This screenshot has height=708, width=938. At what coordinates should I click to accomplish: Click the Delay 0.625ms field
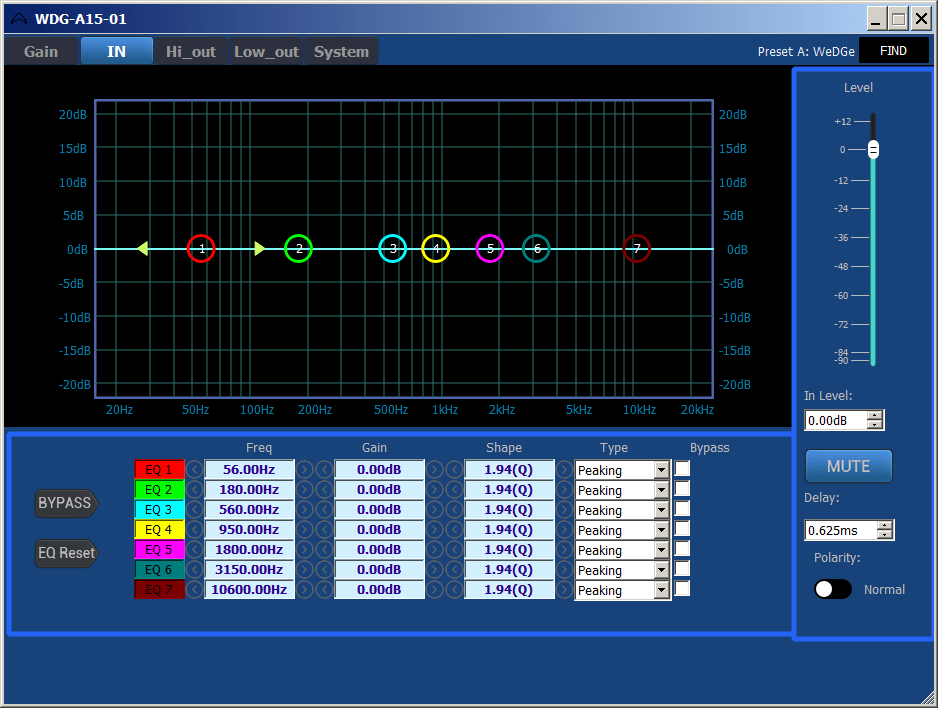tap(841, 530)
